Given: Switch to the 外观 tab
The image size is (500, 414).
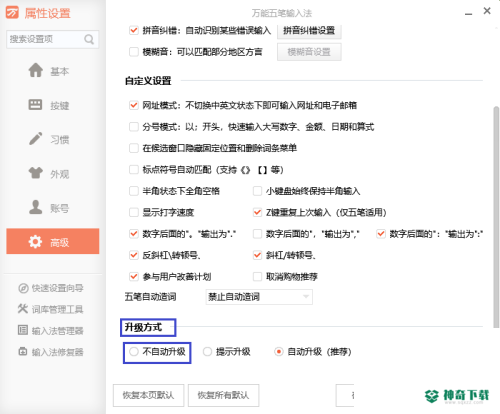Looking at the screenshot, I should [x=53, y=173].
